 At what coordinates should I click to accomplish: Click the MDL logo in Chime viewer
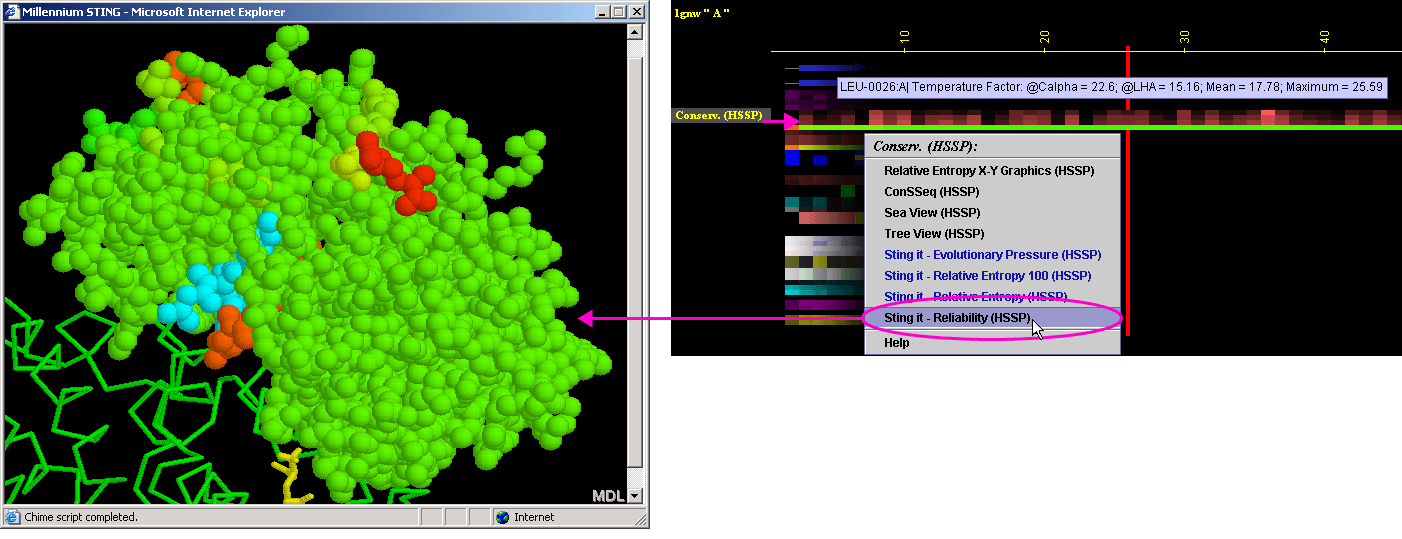point(608,496)
